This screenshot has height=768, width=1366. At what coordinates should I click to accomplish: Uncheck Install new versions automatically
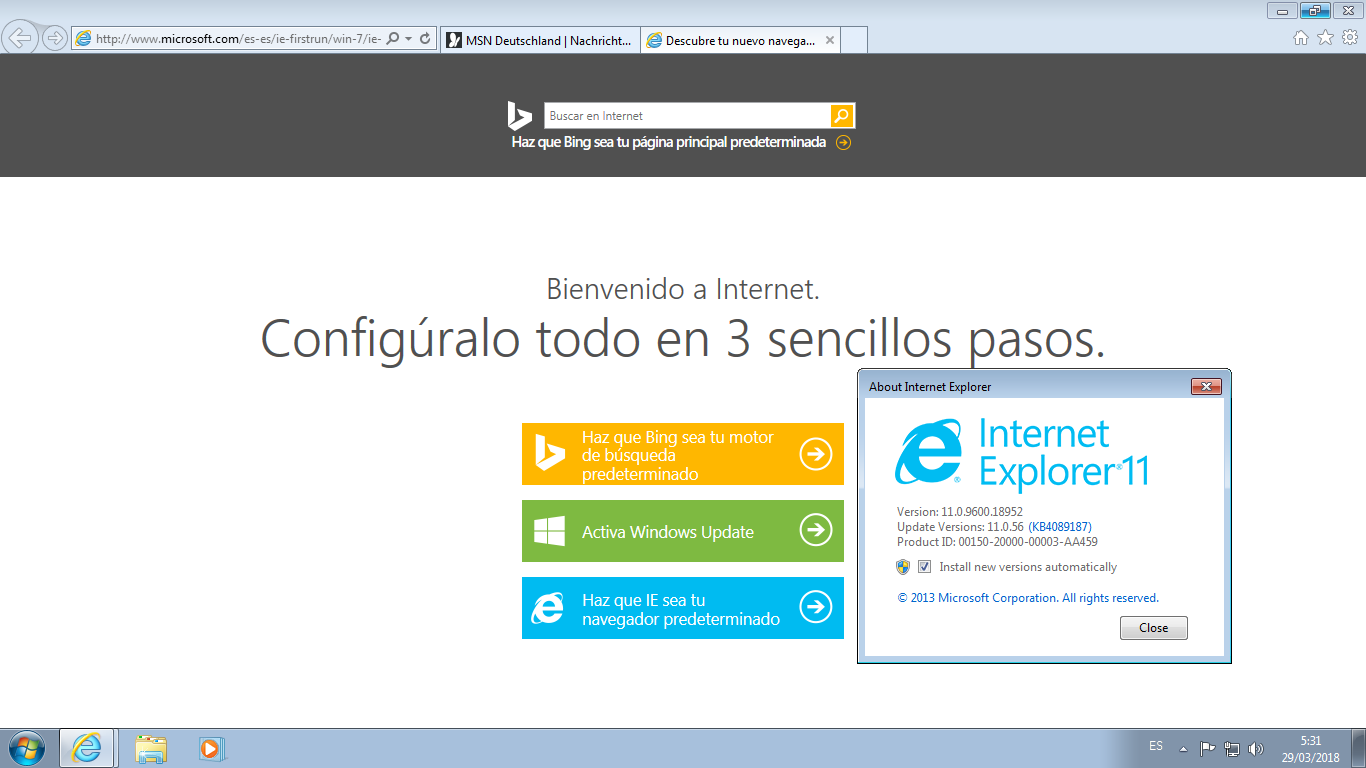924,567
